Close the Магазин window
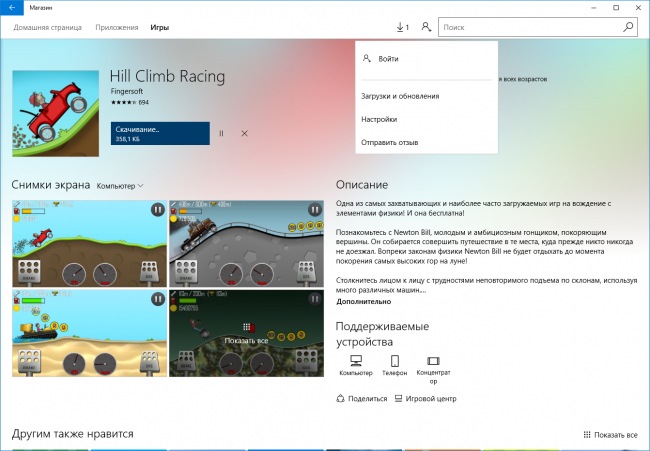 tap(638, 7)
